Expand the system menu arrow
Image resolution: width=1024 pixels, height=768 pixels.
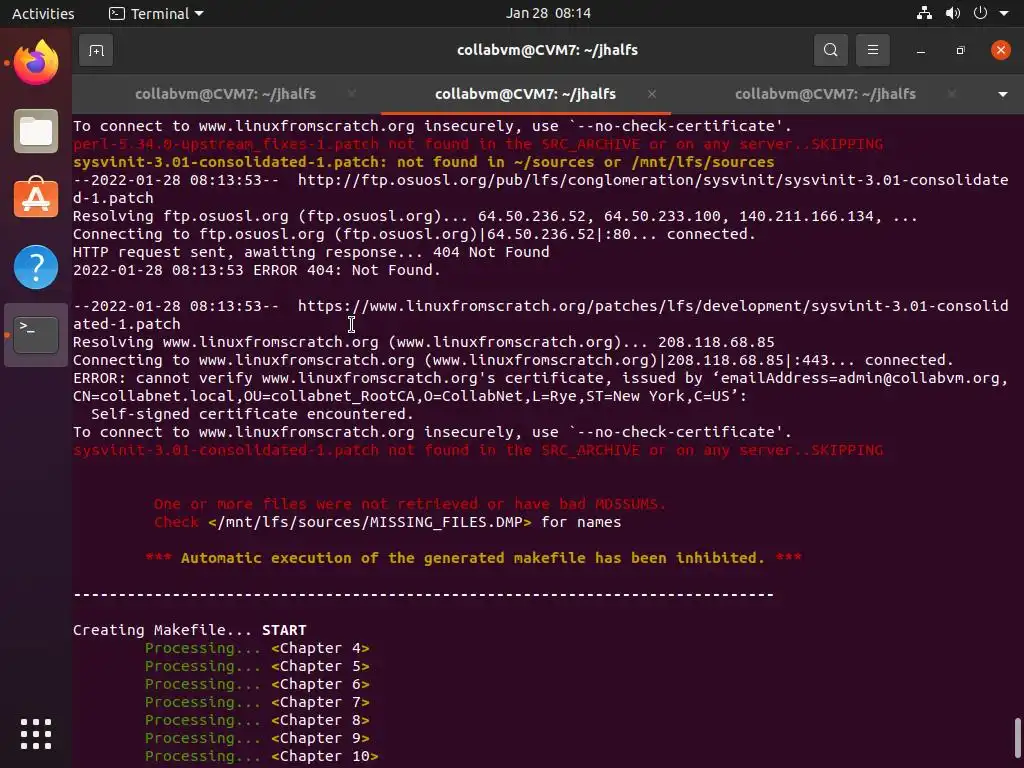coord(1004,13)
